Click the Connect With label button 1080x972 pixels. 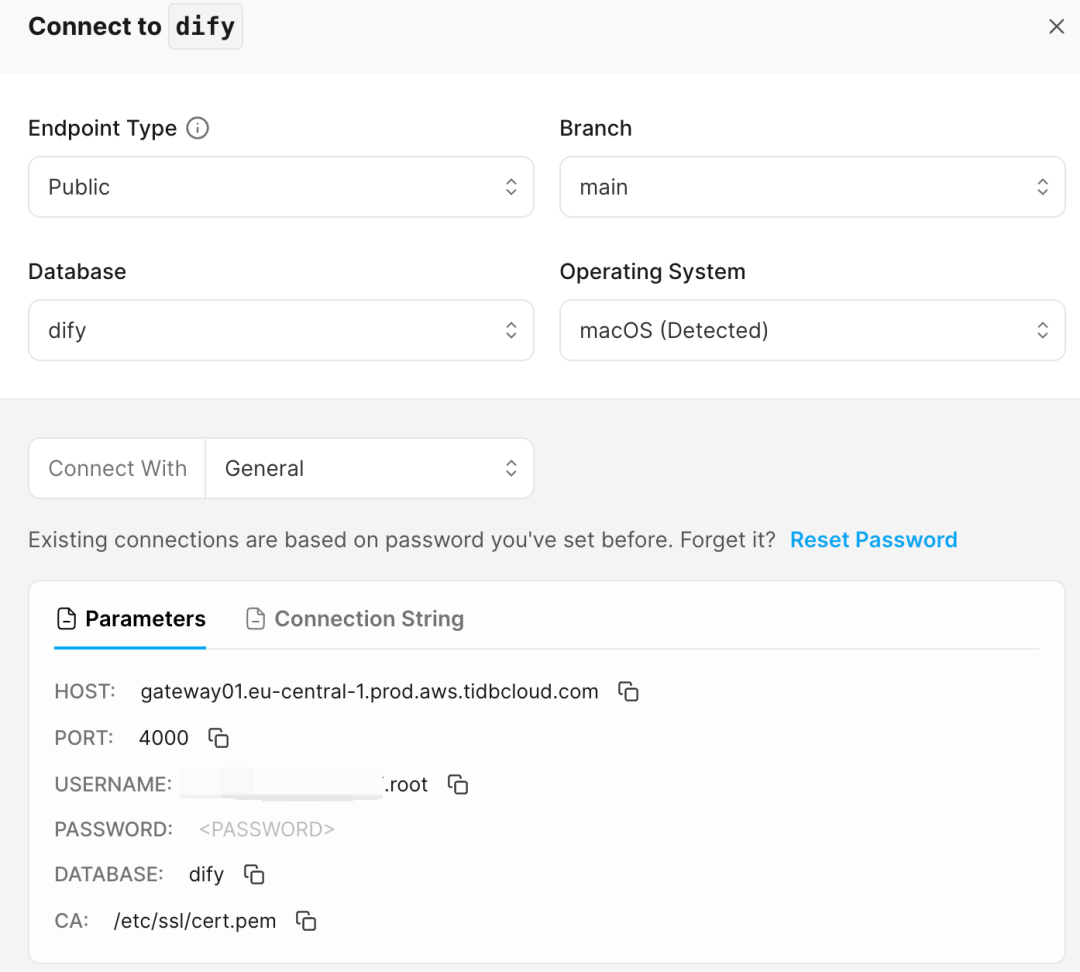point(116,468)
